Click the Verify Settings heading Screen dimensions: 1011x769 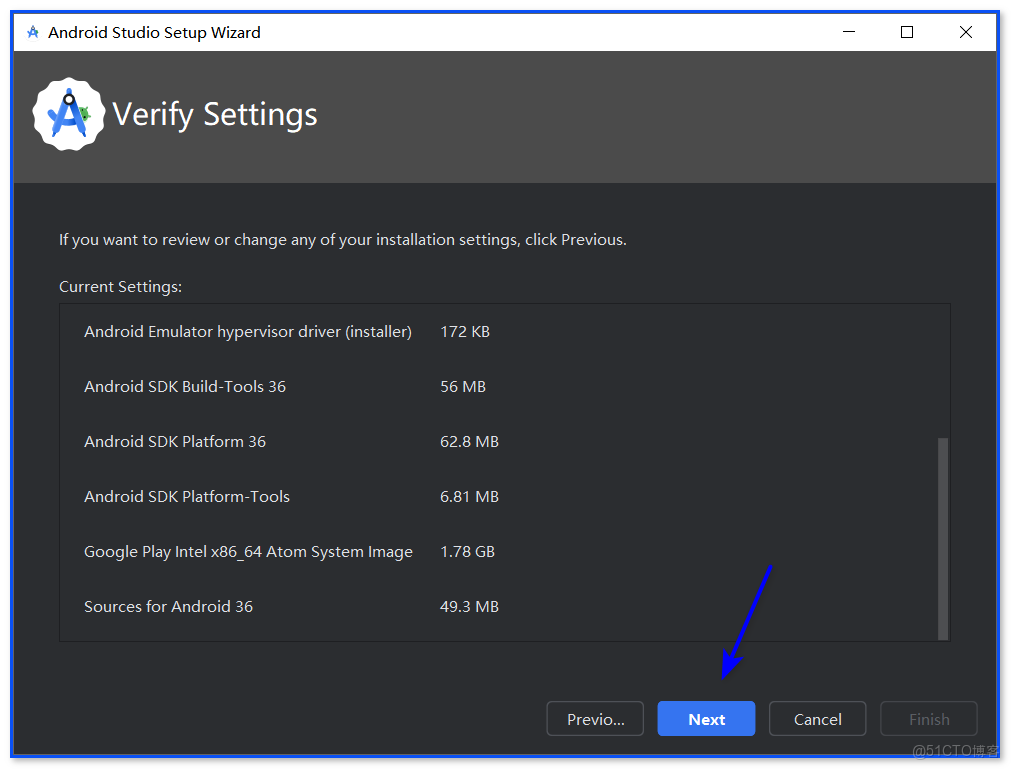pos(214,114)
